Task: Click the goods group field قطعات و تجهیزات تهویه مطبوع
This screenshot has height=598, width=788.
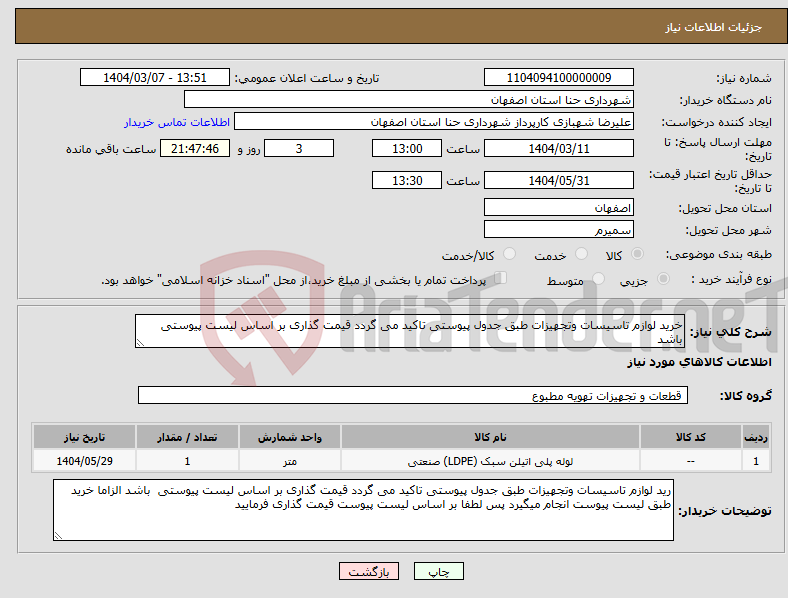Action: point(413,395)
